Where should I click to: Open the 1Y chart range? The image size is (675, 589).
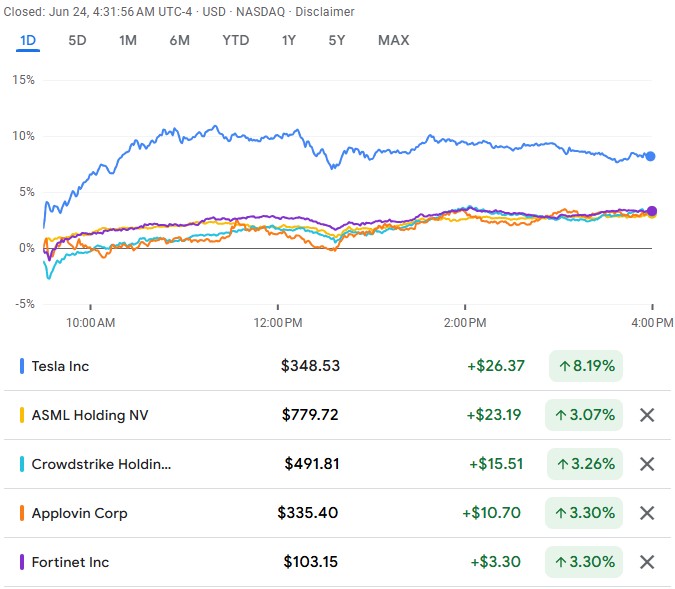pyautogui.click(x=289, y=40)
